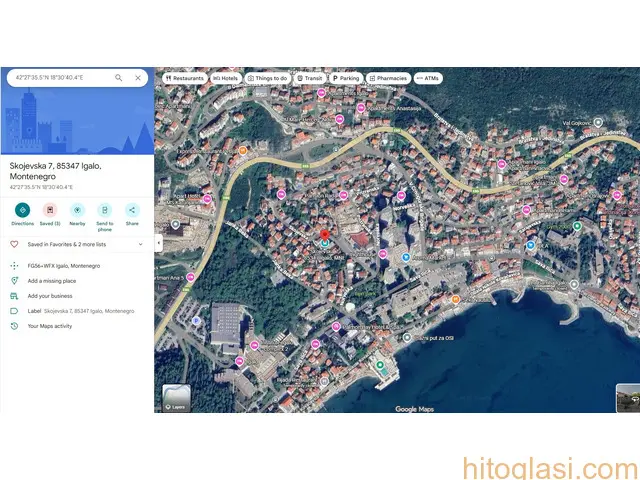Screen dimensions: 640x480
Task: Toggle map view with Layers thumbnail
Action: coord(177,397)
